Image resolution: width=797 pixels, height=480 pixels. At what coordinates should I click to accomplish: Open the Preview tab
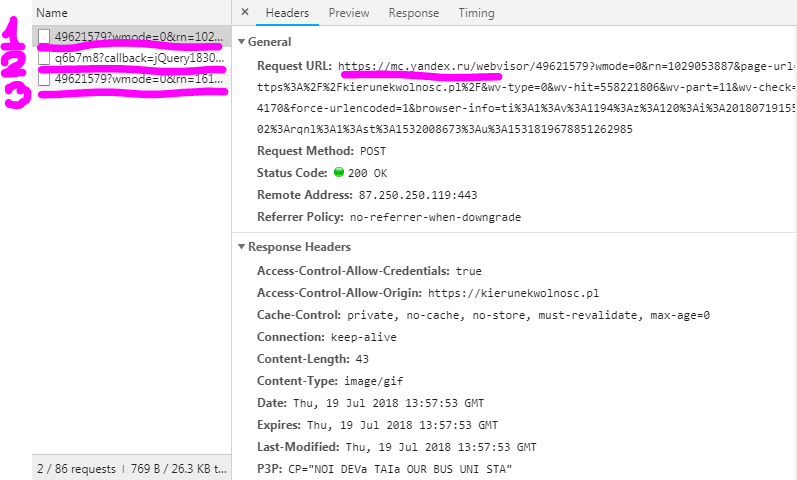tap(348, 13)
